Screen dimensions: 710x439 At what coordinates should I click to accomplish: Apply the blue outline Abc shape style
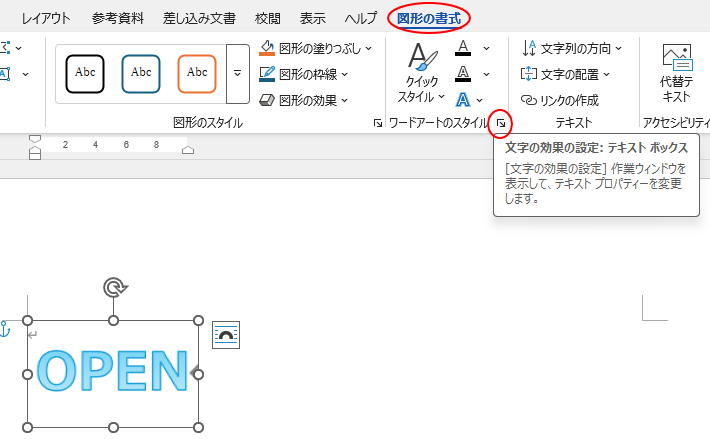141,74
